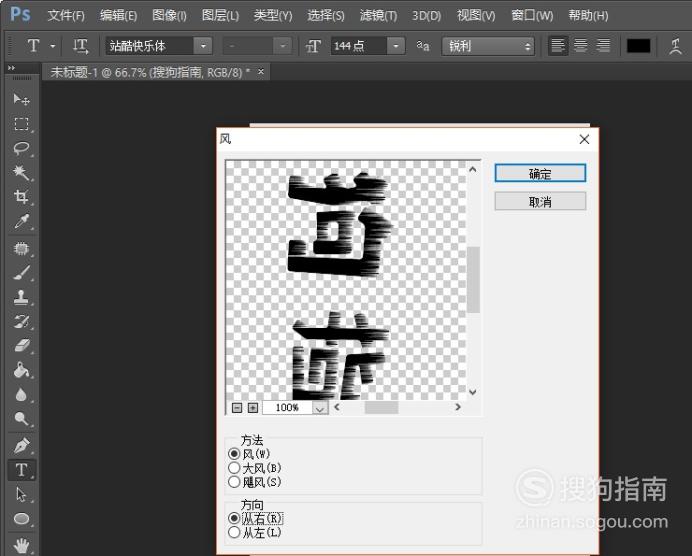This screenshot has width=692, height=556.
Task: Cancel the Wind filter with 取消
Action: (x=540, y=202)
